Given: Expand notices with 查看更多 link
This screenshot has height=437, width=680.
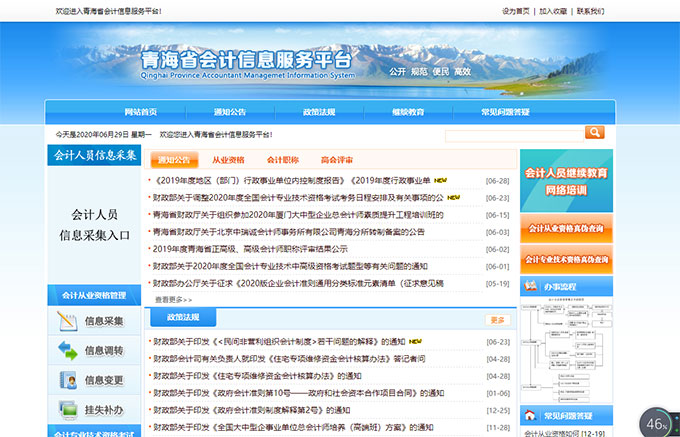Looking at the screenshot, I should tap(173, 299).
